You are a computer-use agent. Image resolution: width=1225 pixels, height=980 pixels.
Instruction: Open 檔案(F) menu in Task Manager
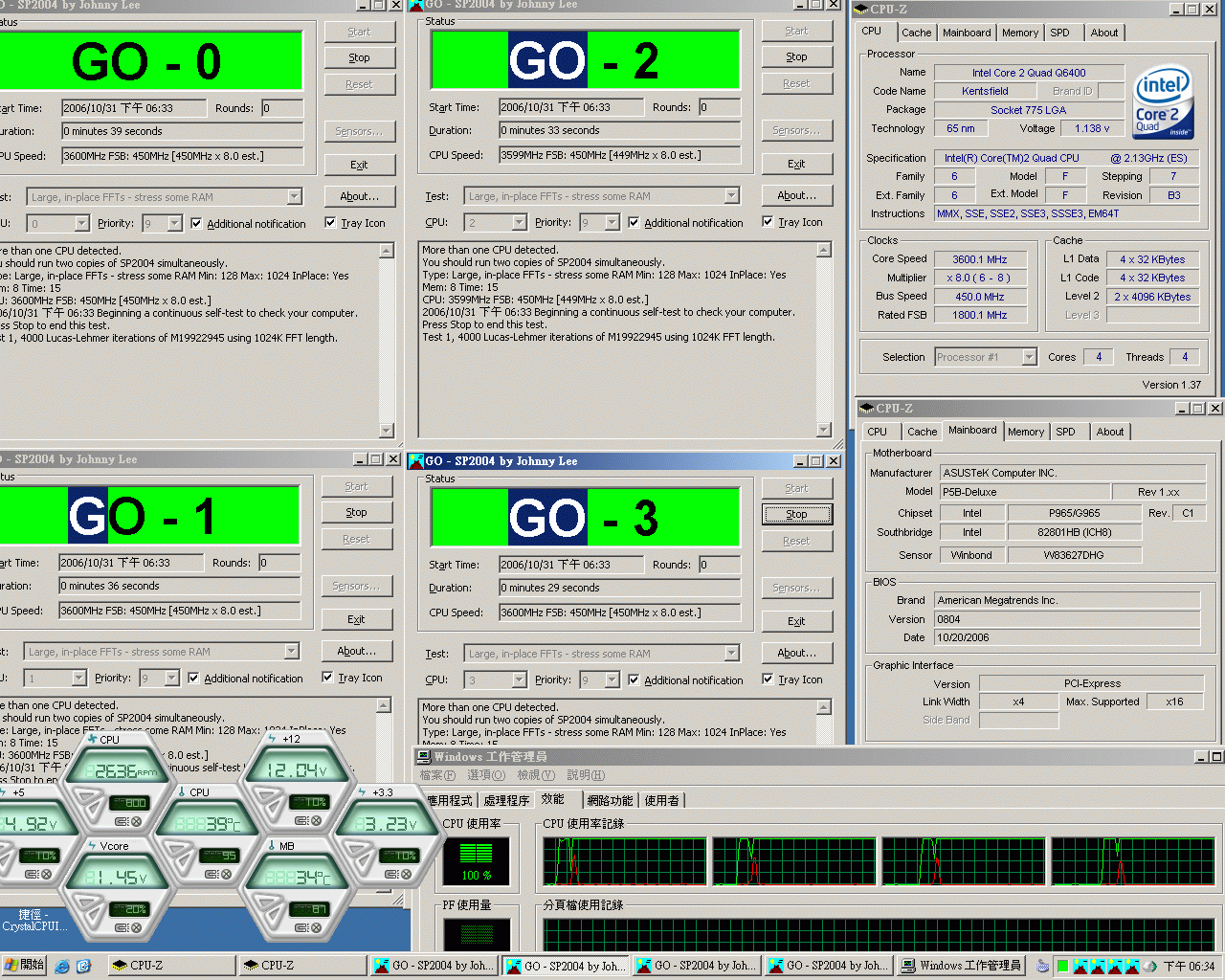point(437,775)
